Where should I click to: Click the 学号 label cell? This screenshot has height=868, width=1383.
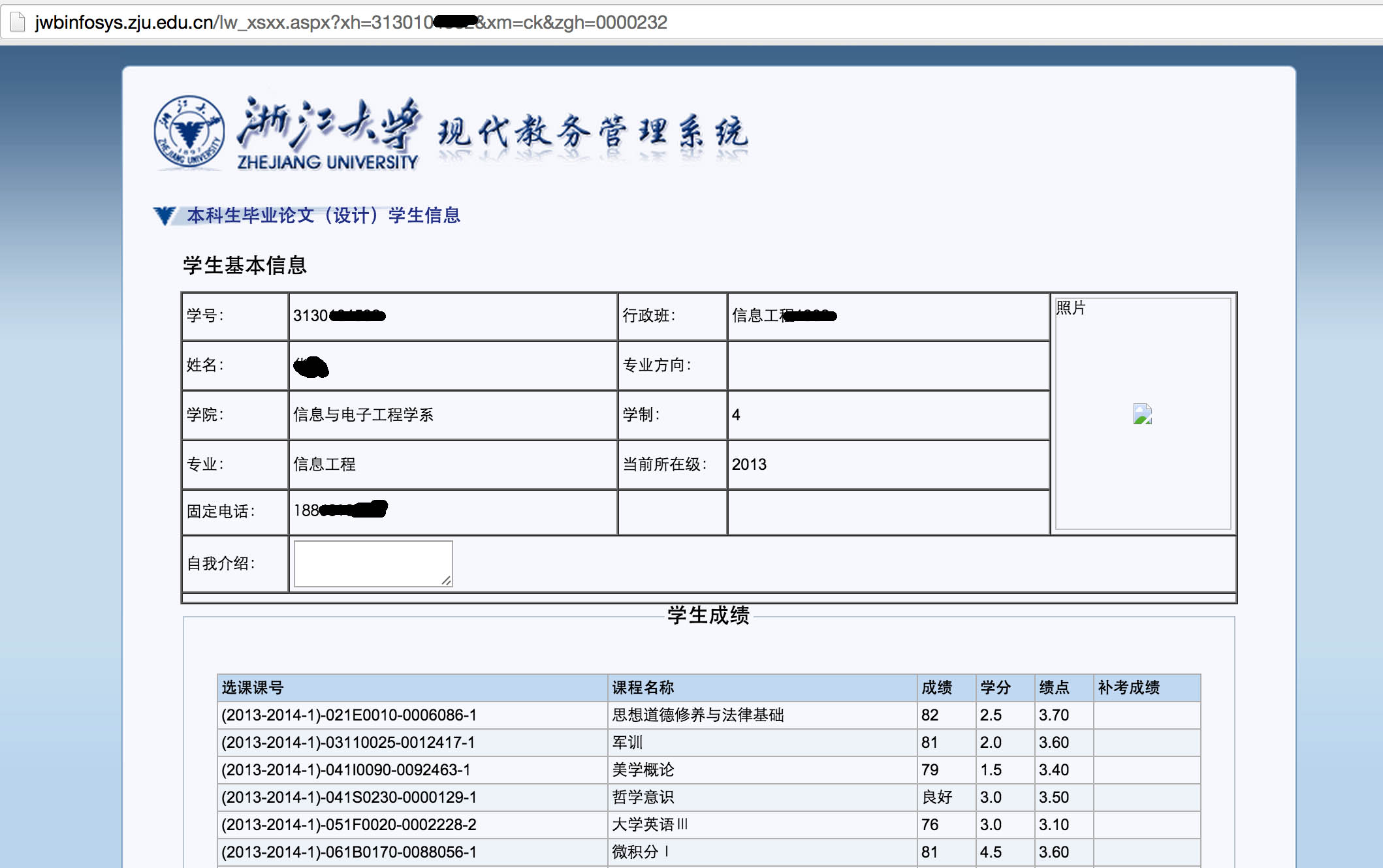(235, 316)
